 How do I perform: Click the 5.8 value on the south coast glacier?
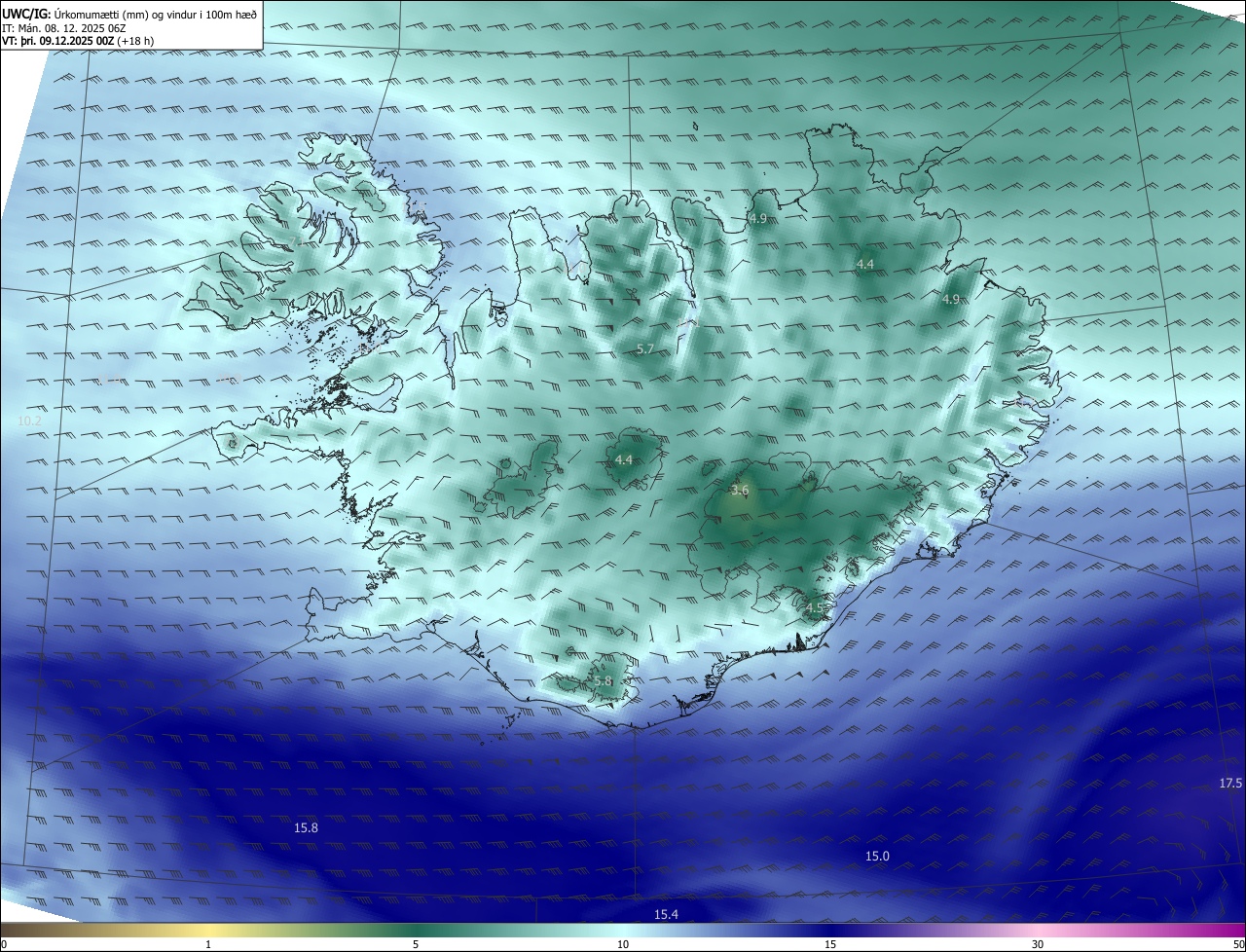pyautogui.click(x=604, y=681)
